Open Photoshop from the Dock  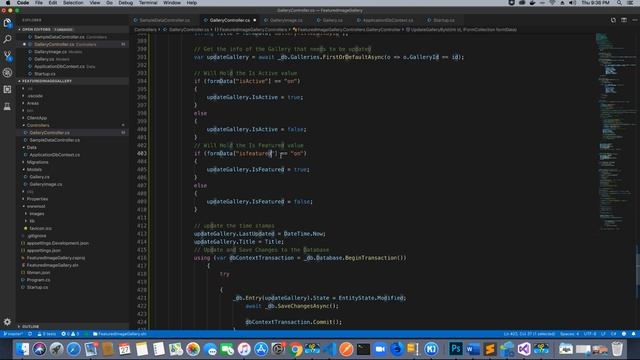pos(456,349)
